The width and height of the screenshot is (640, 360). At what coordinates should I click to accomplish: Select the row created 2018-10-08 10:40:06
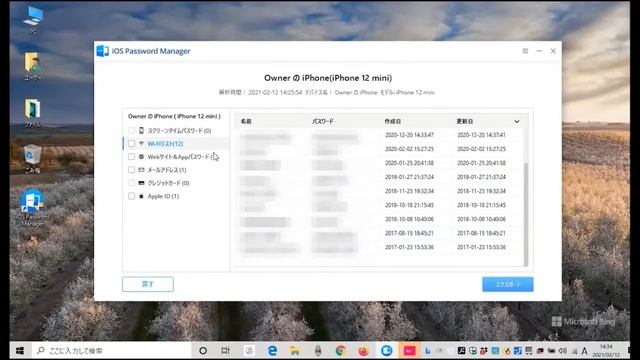(x=379, y=219)
